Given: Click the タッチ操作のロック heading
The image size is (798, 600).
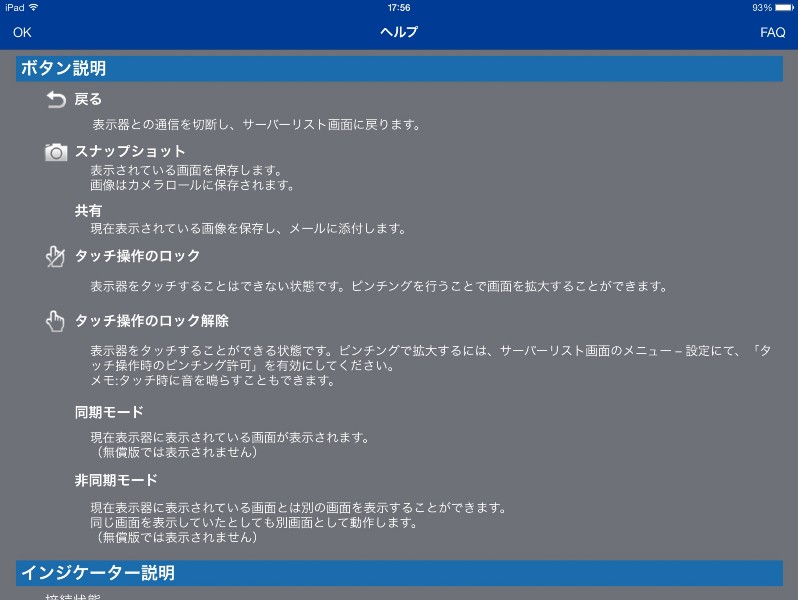Looking at the screenshot, I should point(137,256).
